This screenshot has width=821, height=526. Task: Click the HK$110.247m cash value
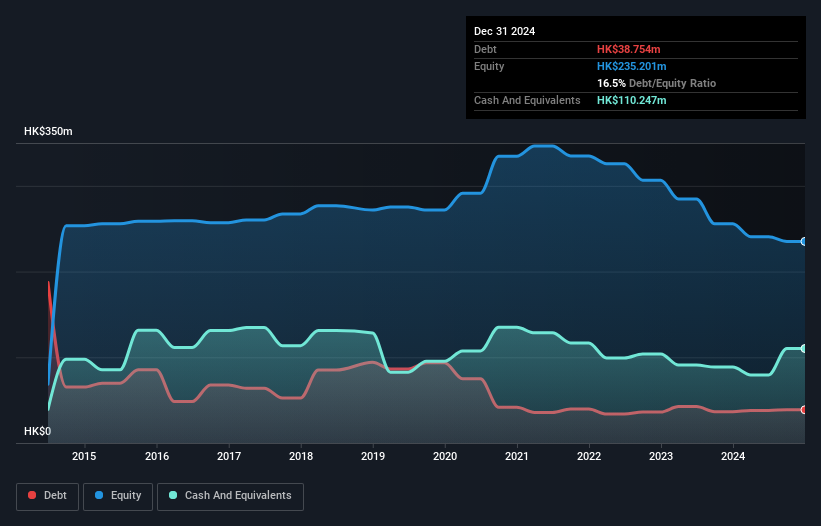[x=631, y=100]
